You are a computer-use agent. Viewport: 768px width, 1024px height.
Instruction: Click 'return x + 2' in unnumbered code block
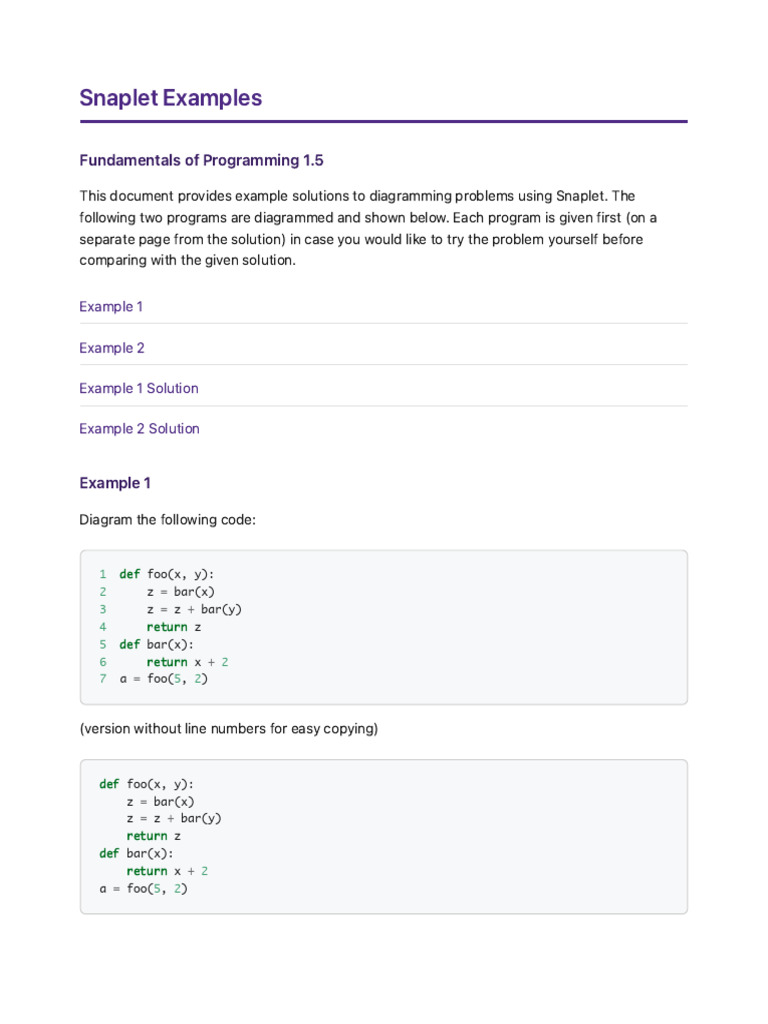(167, 871)
